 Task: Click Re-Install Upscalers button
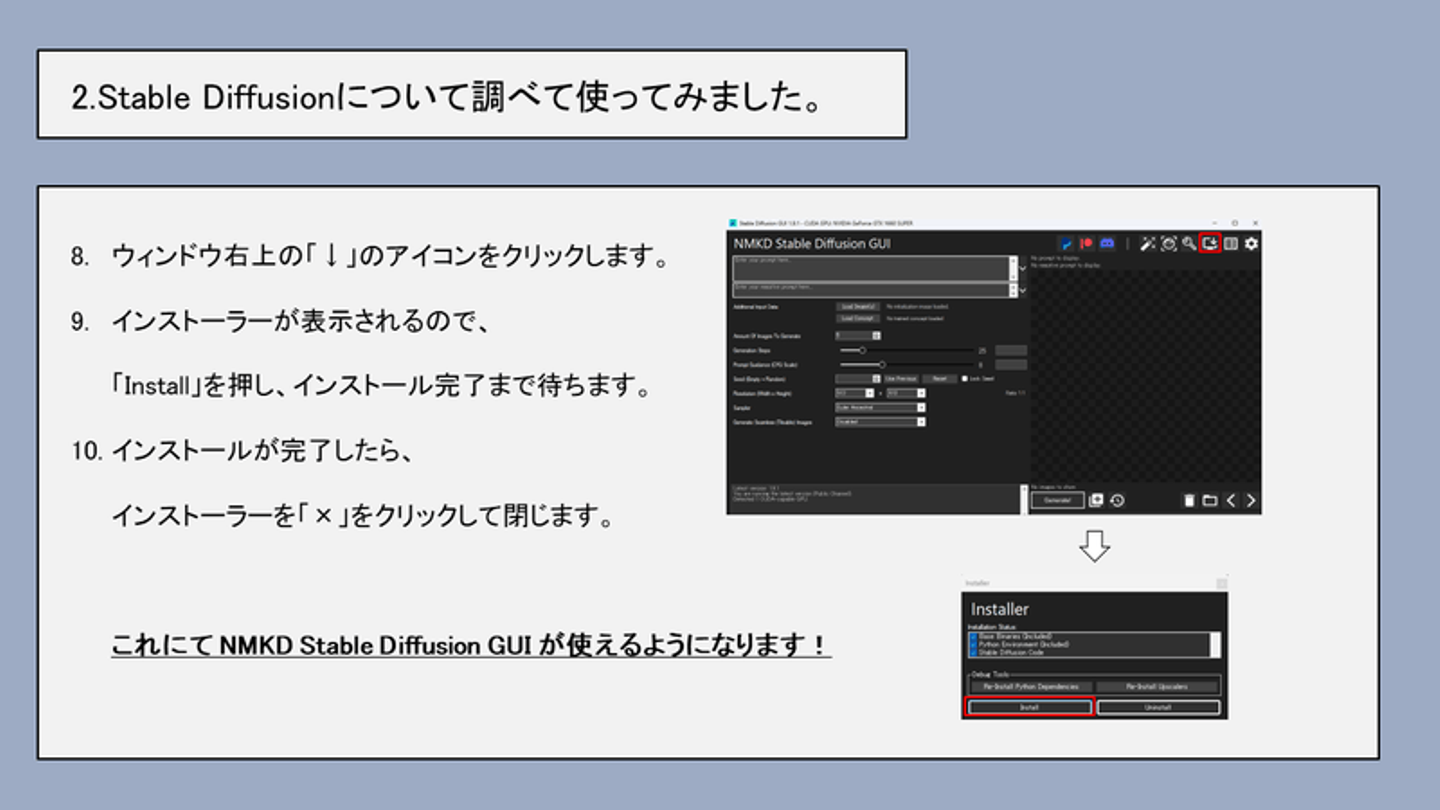coord(1157,687)
